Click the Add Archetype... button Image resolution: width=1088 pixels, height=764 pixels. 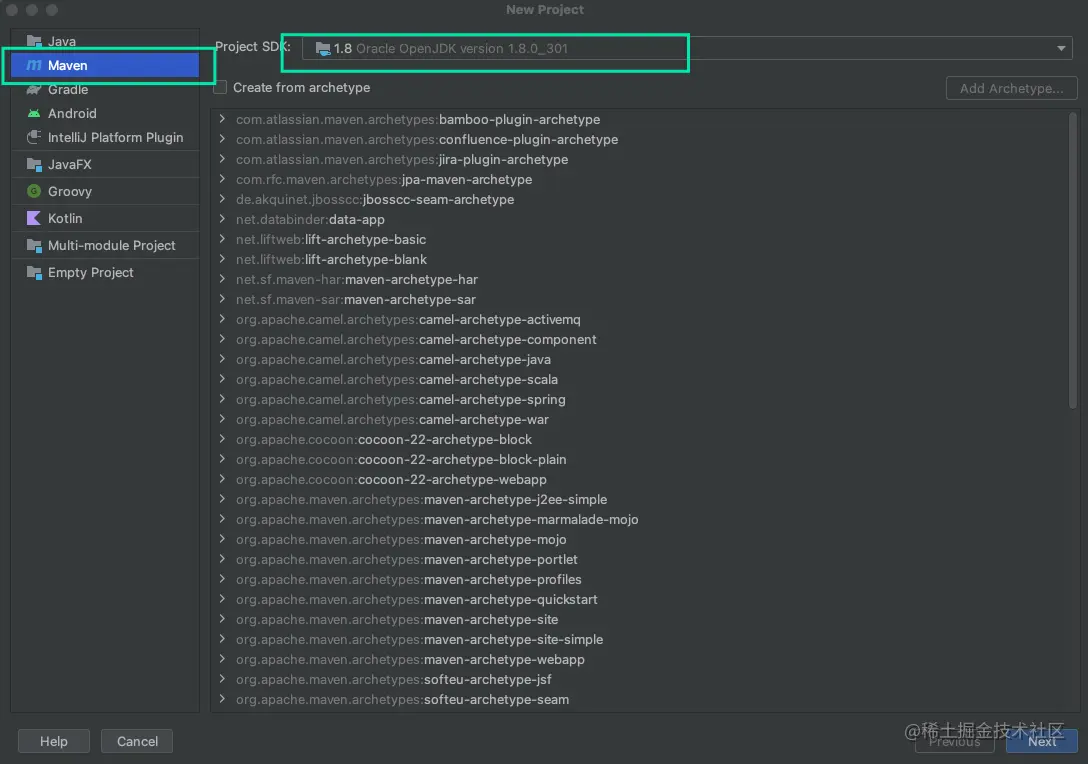[x=1011, y=88]
